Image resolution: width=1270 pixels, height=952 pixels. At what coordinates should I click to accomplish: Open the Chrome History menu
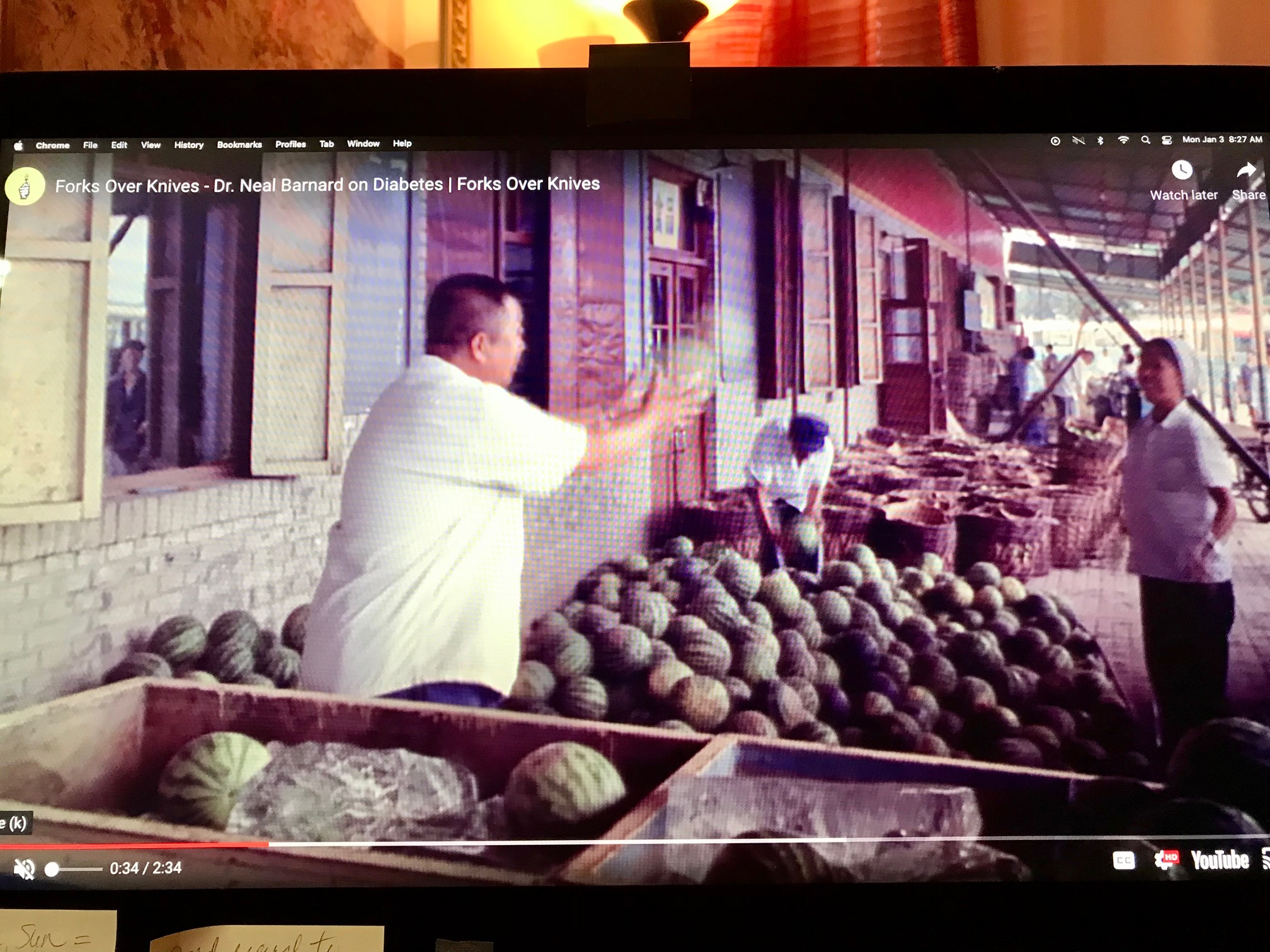click(188, 145)
